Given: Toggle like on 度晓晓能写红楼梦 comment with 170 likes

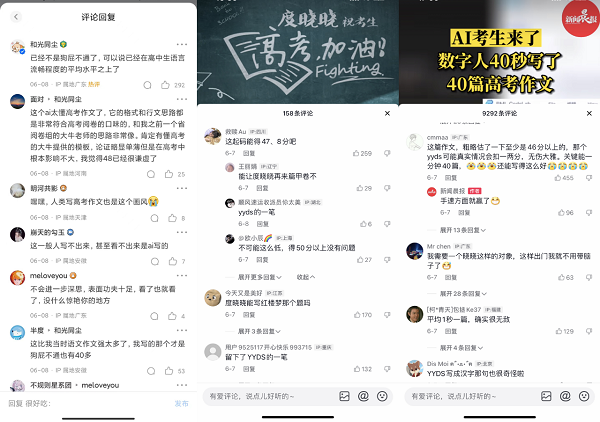Looking at the screenshot, I should point(357,314).
